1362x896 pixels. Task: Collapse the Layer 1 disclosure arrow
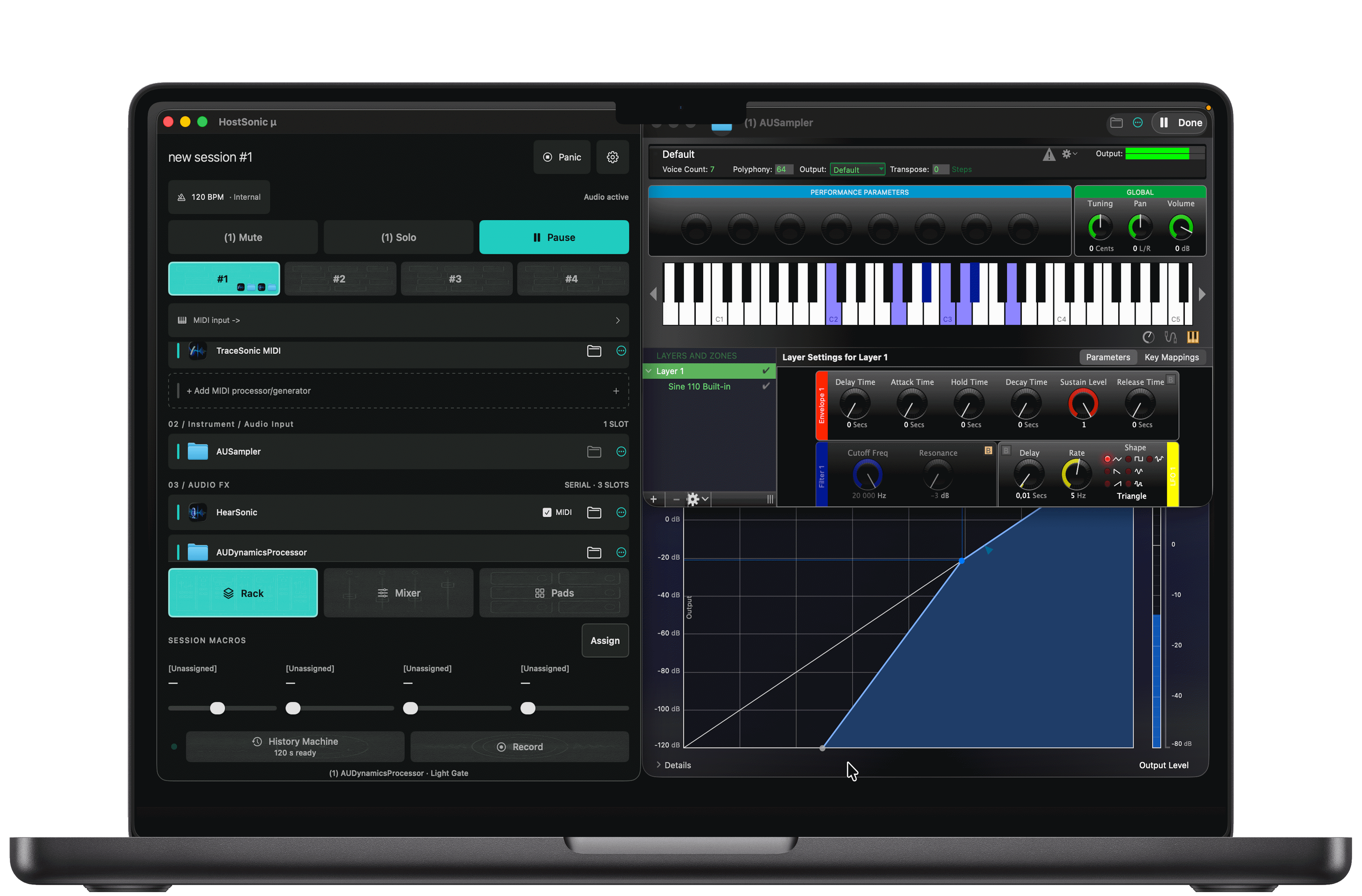pyautogui.click(x=649, y=371)
